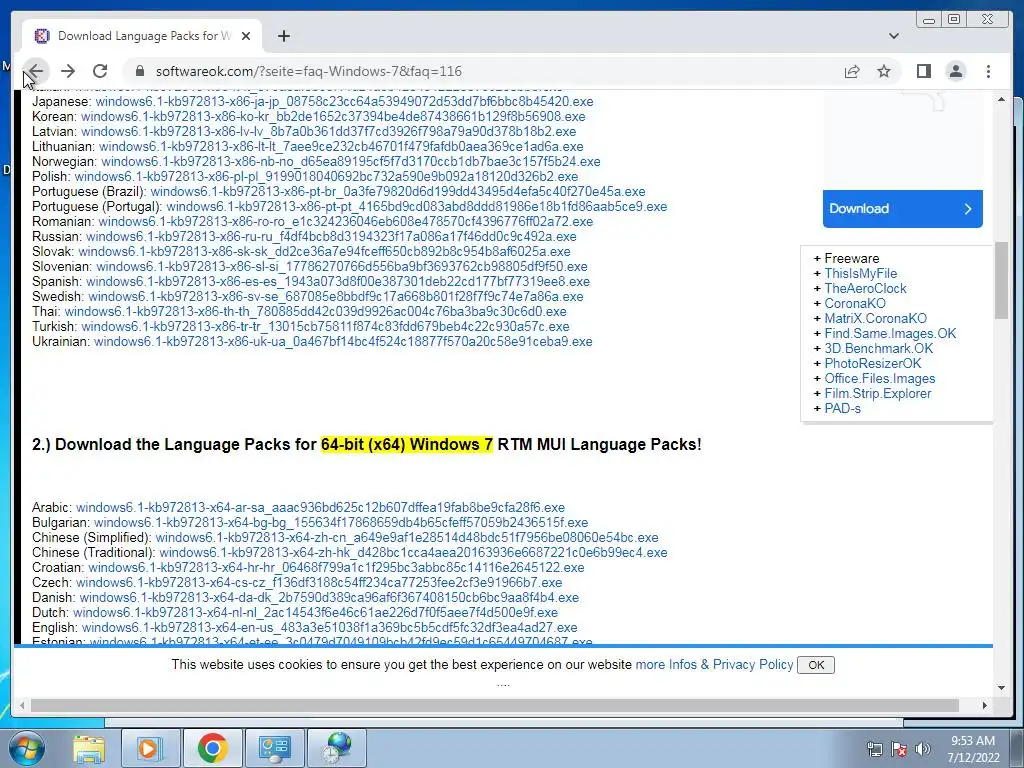1024x768 pixels.
Task: Download the Spanish x86 language pack
Action: tap(338, 282)
